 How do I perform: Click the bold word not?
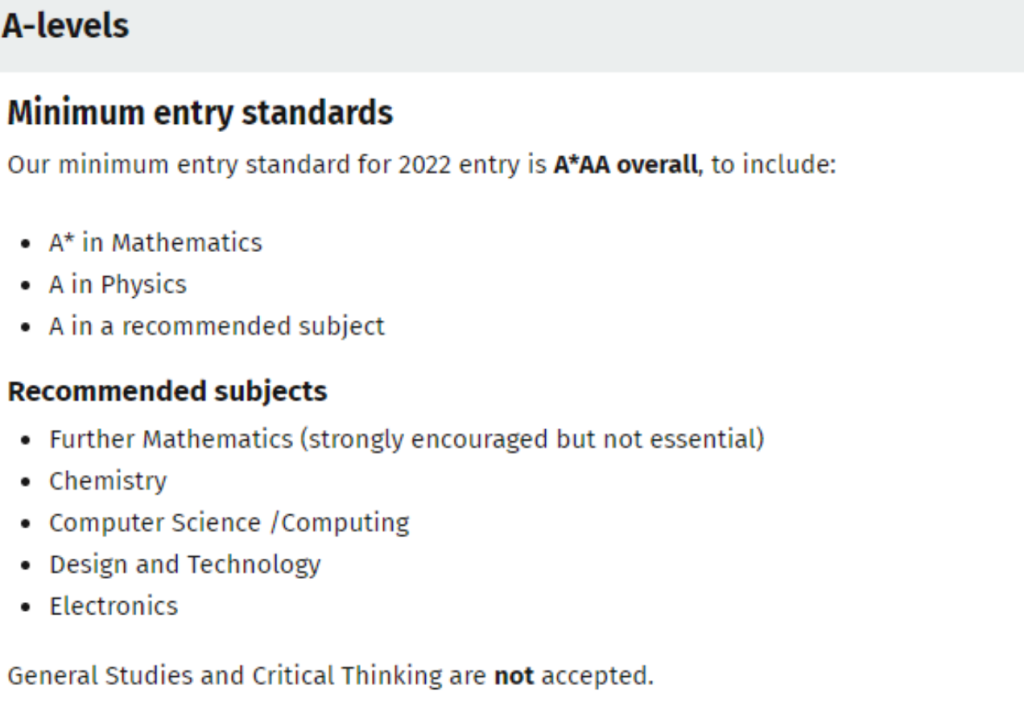coord(514,675)
